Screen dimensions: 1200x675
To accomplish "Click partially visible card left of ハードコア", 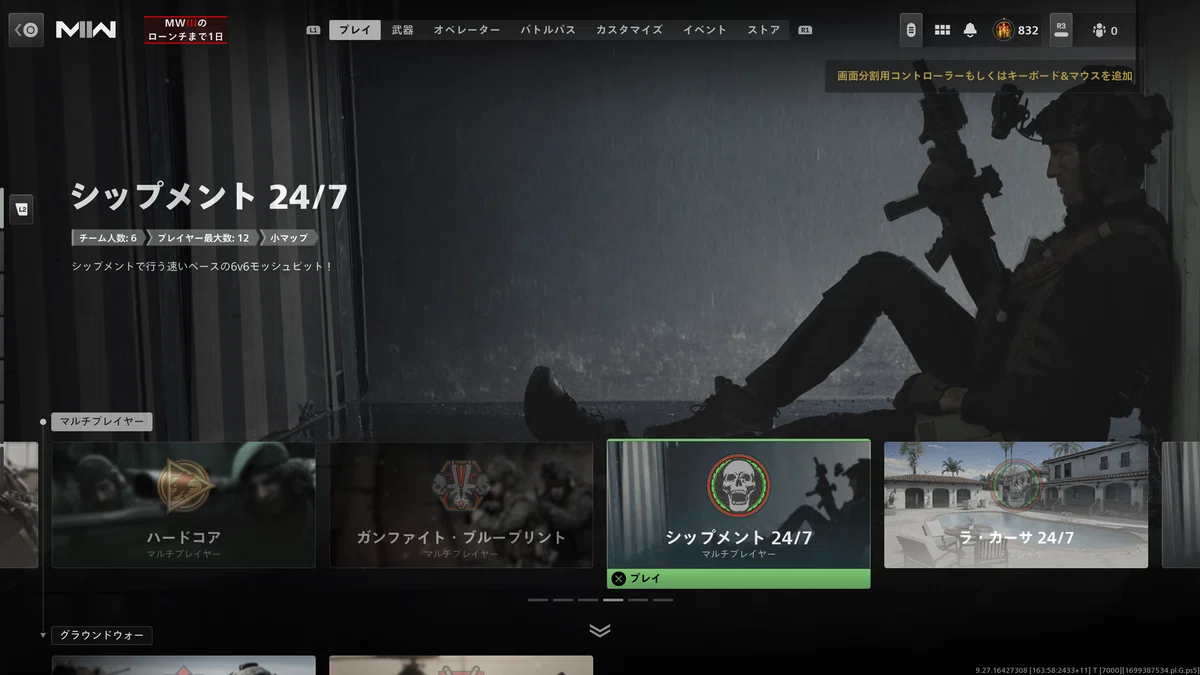I will pyautogui.click(x=19, y=505).
